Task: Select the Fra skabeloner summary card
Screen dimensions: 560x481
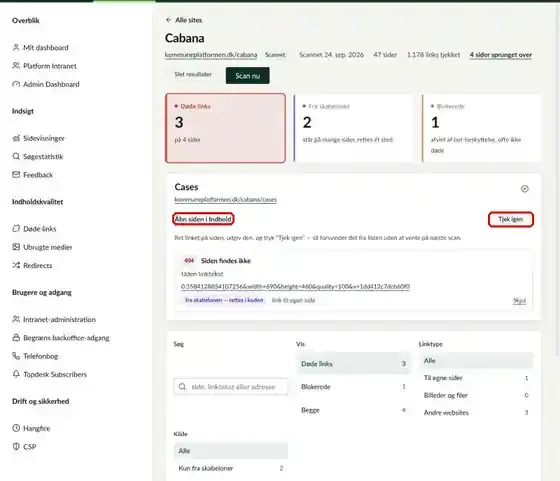Action: (353, 128)
